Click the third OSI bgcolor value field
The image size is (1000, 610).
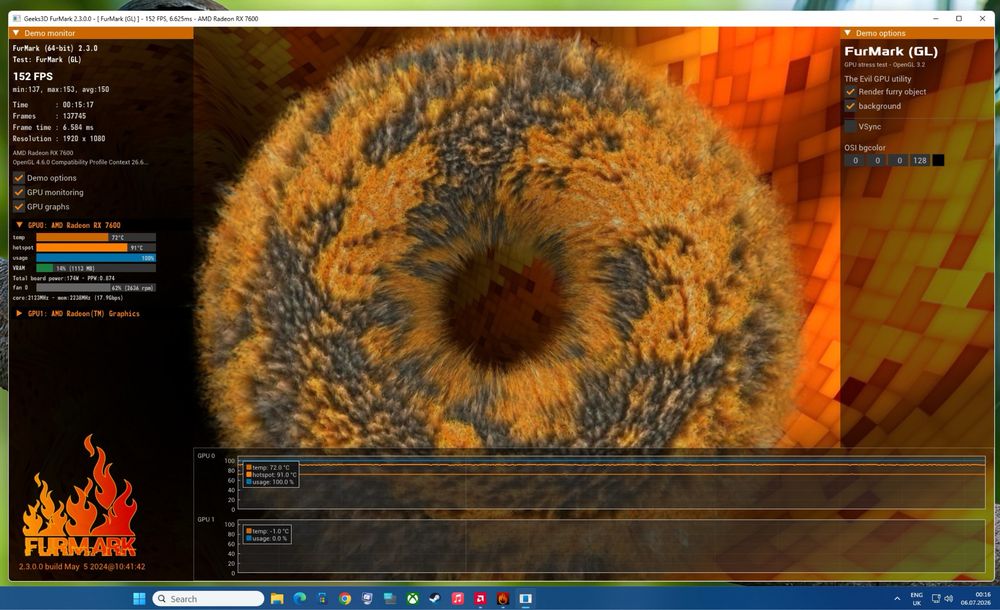(x=899, y=160)
